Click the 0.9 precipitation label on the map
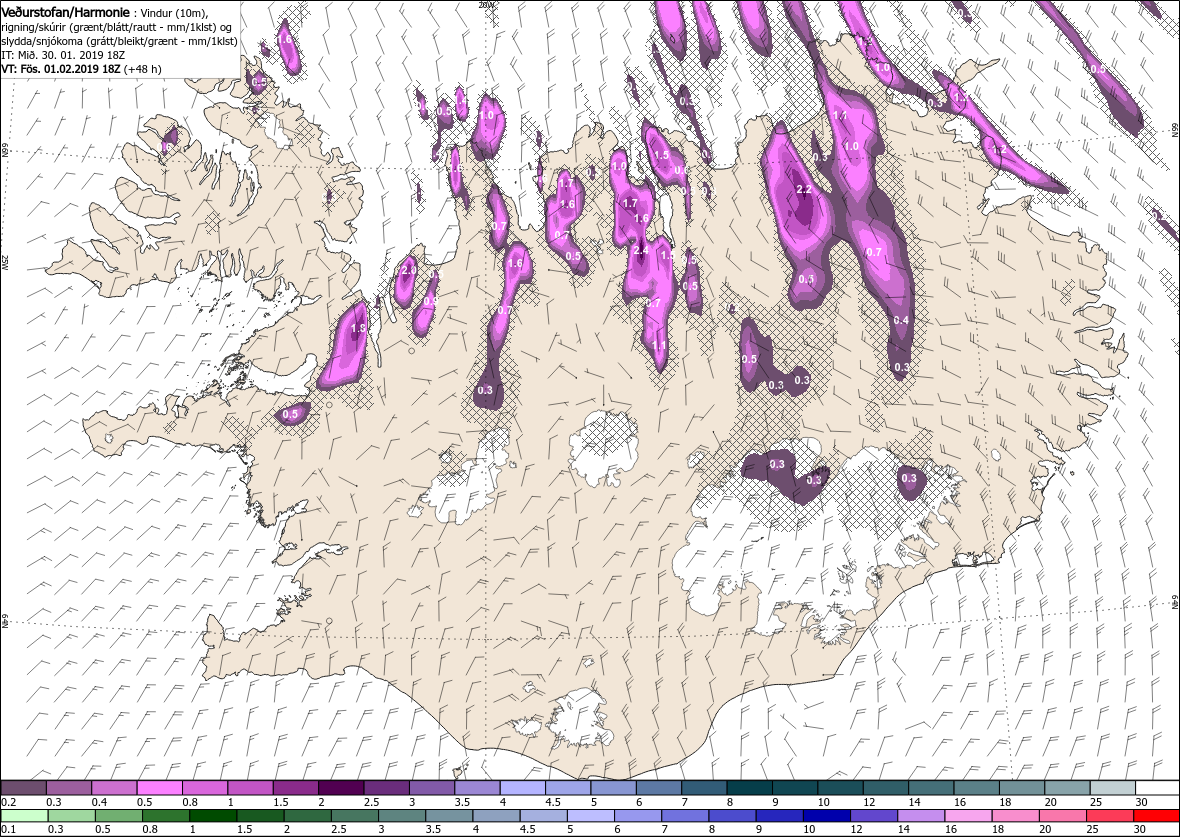This screenshot has height=837, width=1180. [x=430, y=301]
